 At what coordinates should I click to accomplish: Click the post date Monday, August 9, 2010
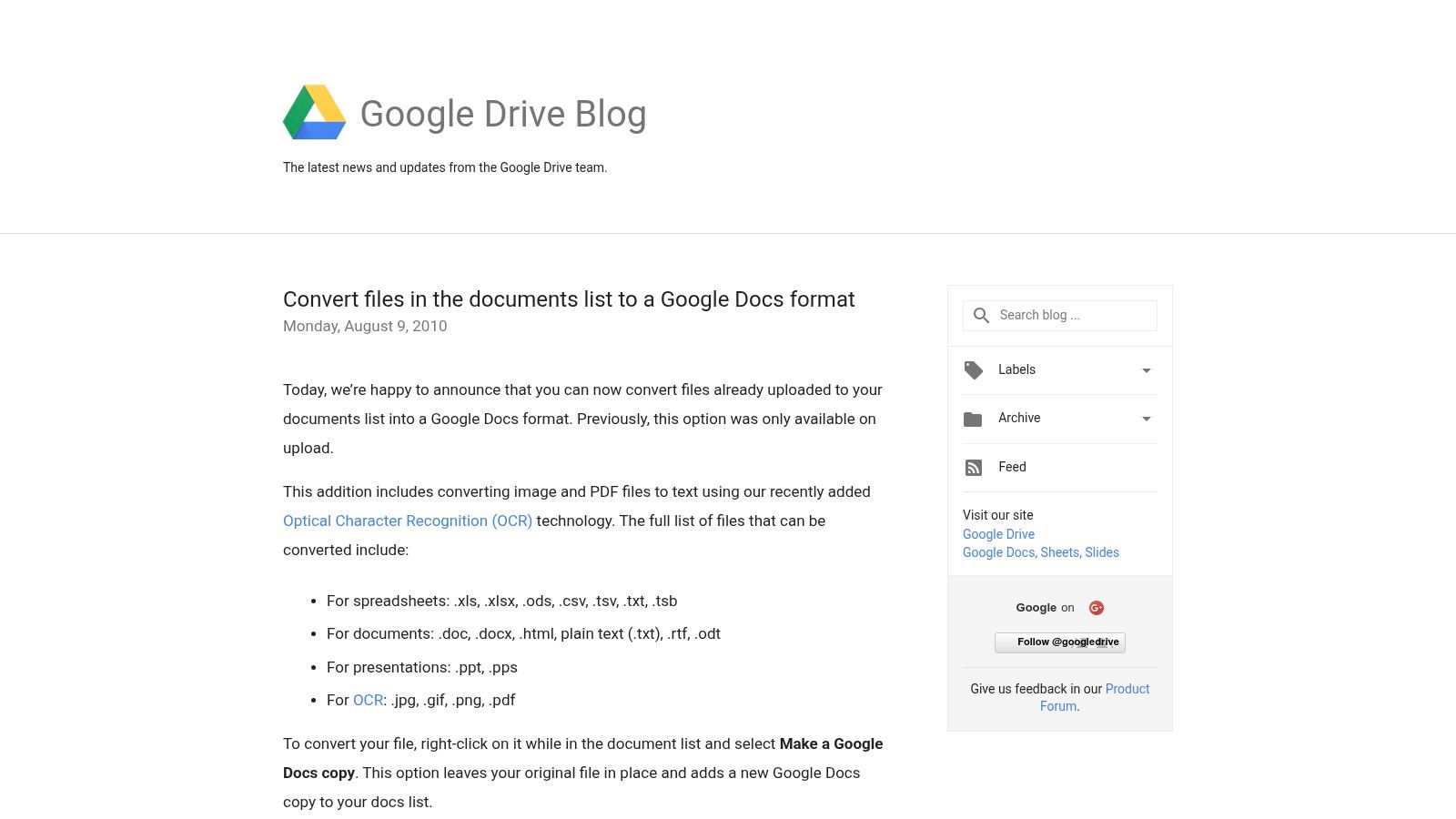pos(364,326)
